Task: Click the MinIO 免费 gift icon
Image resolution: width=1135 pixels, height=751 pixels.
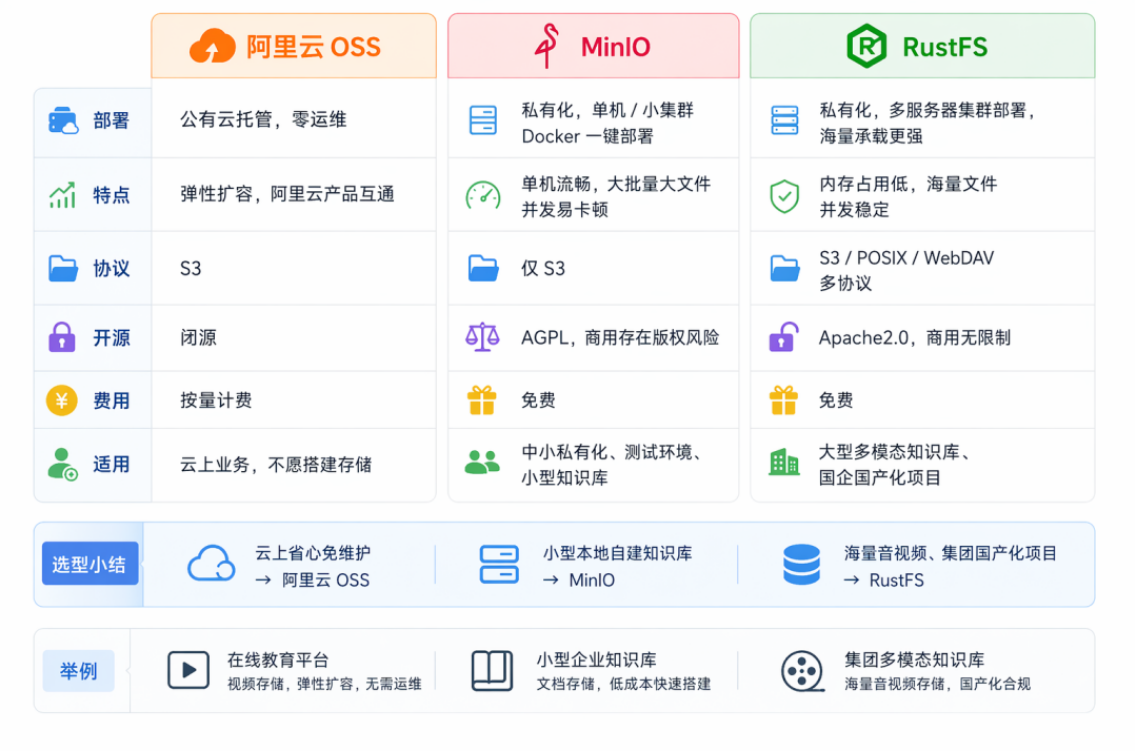Action: tap(481, 400)
